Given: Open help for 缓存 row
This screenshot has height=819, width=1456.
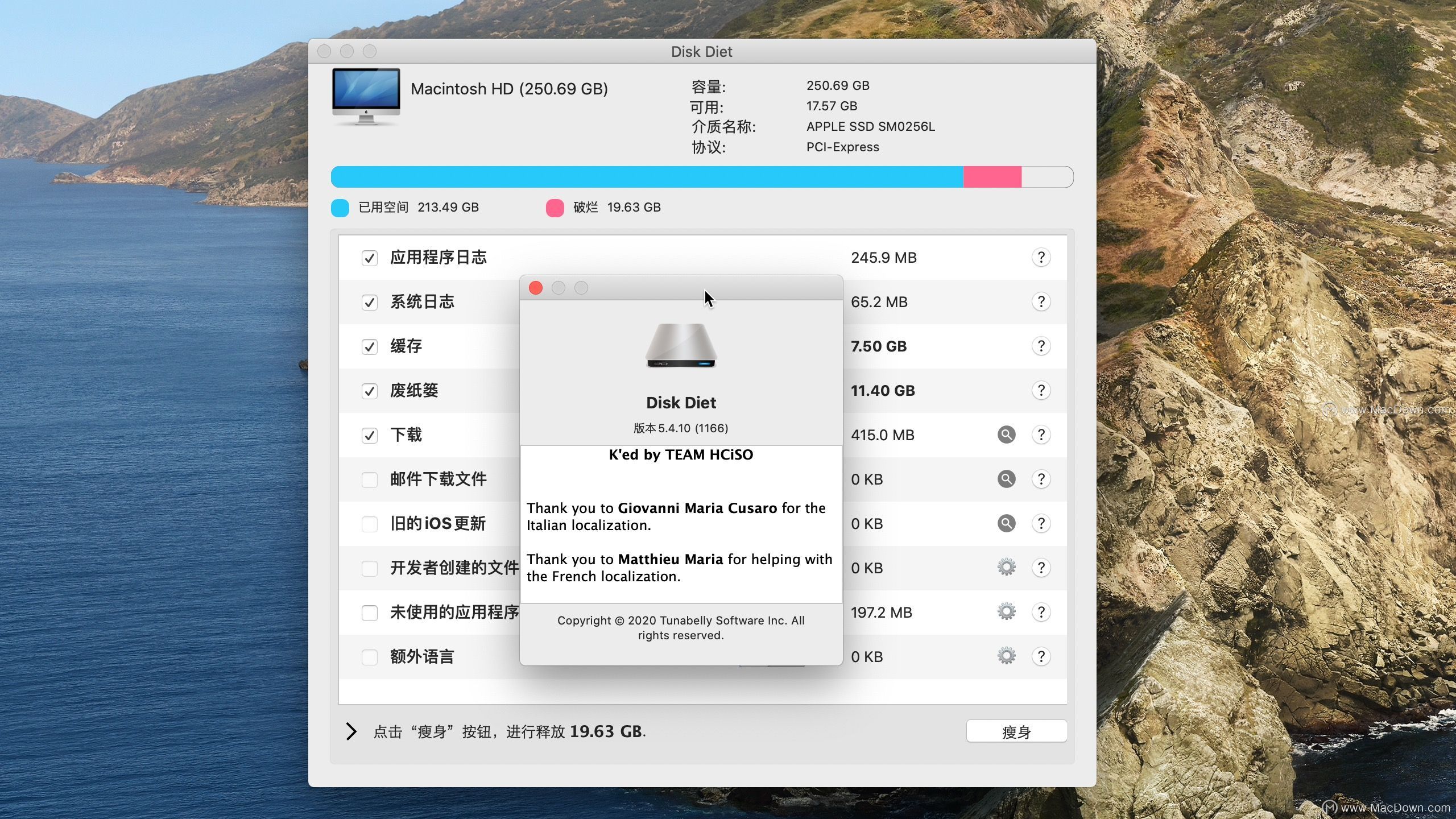Looking at the screenshot, I should click(x=1041, y=346).
